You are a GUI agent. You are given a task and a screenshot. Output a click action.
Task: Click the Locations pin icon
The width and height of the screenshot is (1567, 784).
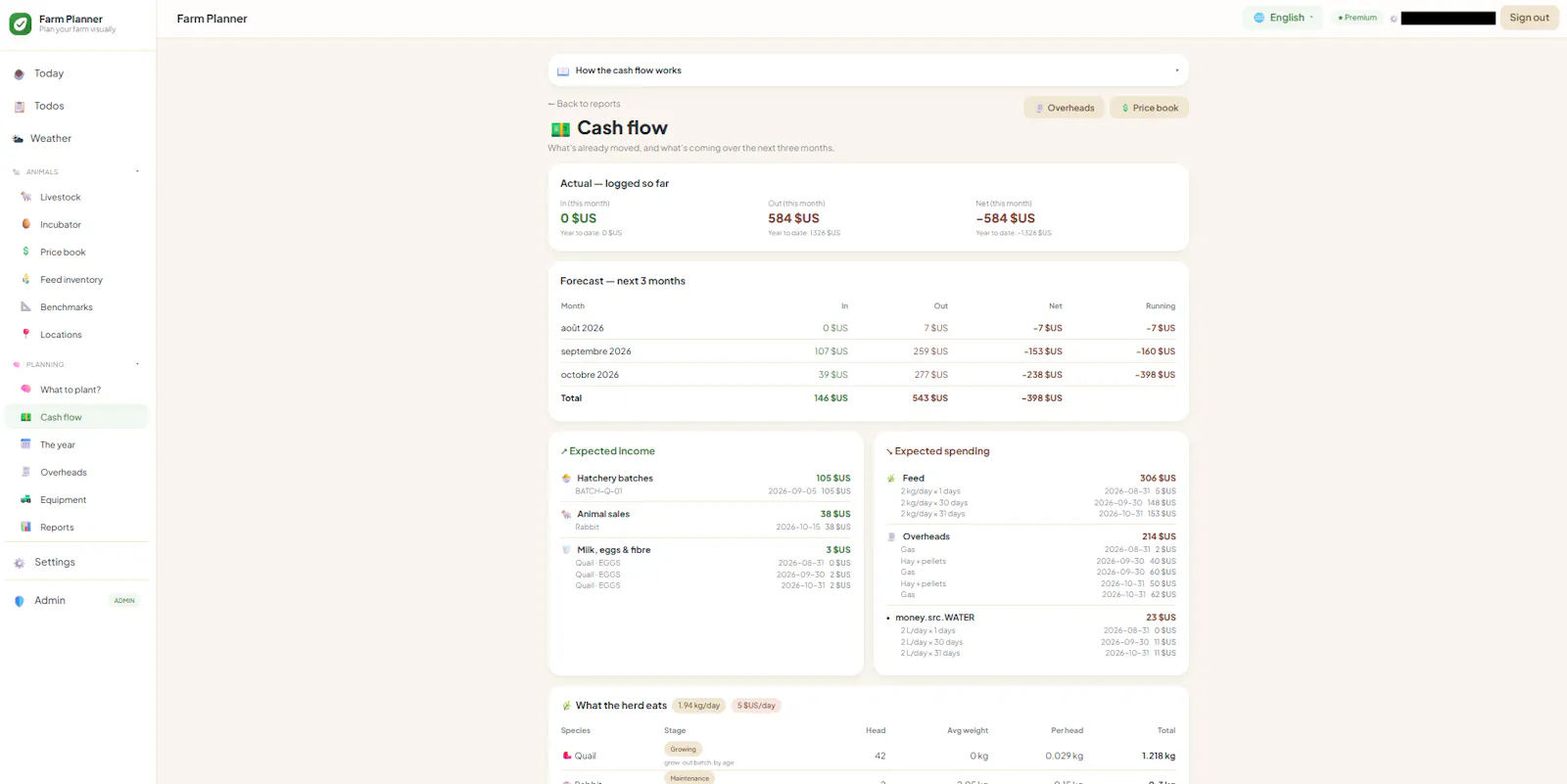pos(26,334)
